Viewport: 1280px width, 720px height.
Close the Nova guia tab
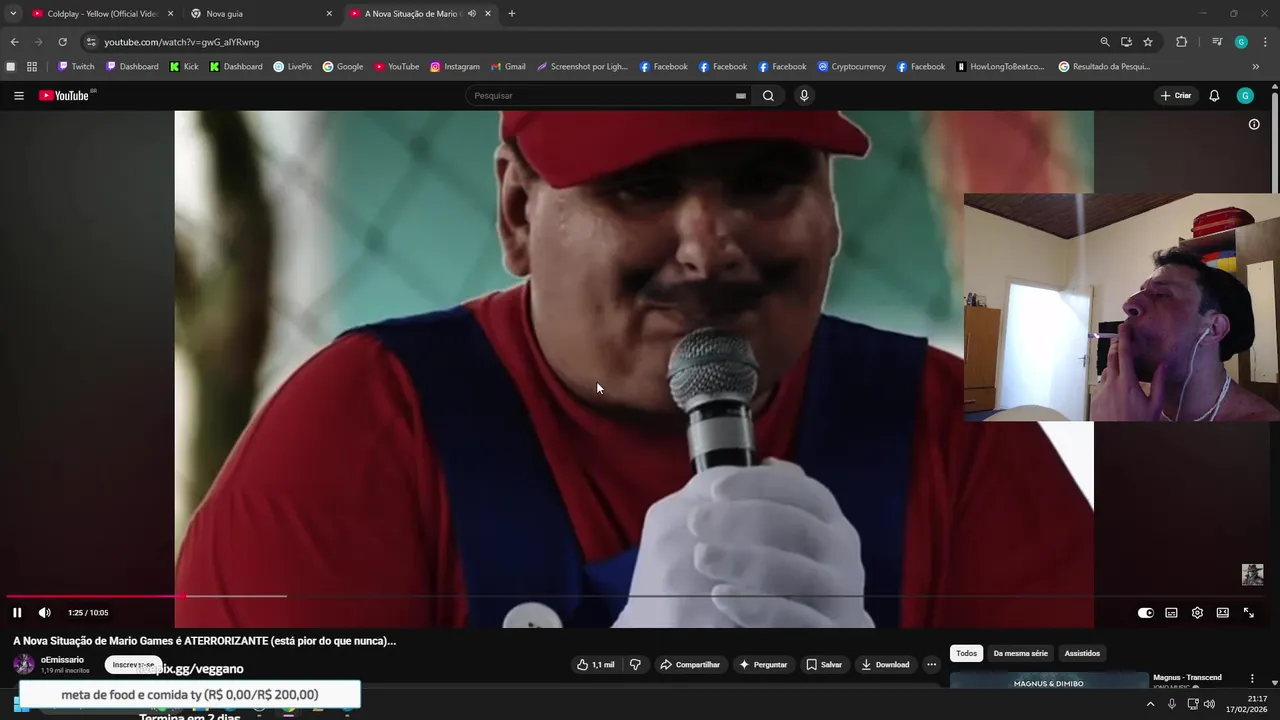pyautogui.click(x=329, y=14)
